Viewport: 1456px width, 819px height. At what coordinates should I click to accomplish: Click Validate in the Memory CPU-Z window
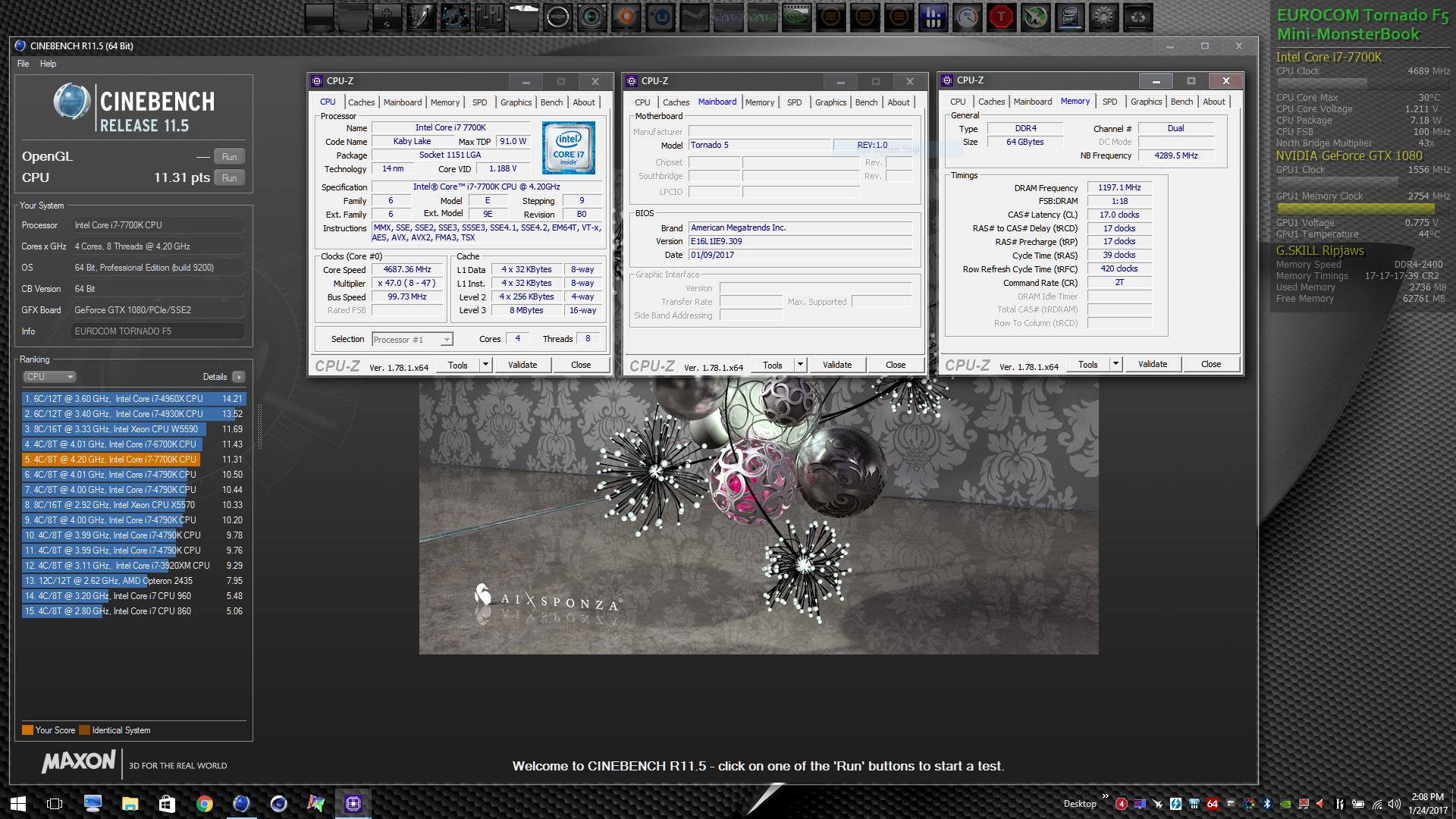tap(1153, 364)
